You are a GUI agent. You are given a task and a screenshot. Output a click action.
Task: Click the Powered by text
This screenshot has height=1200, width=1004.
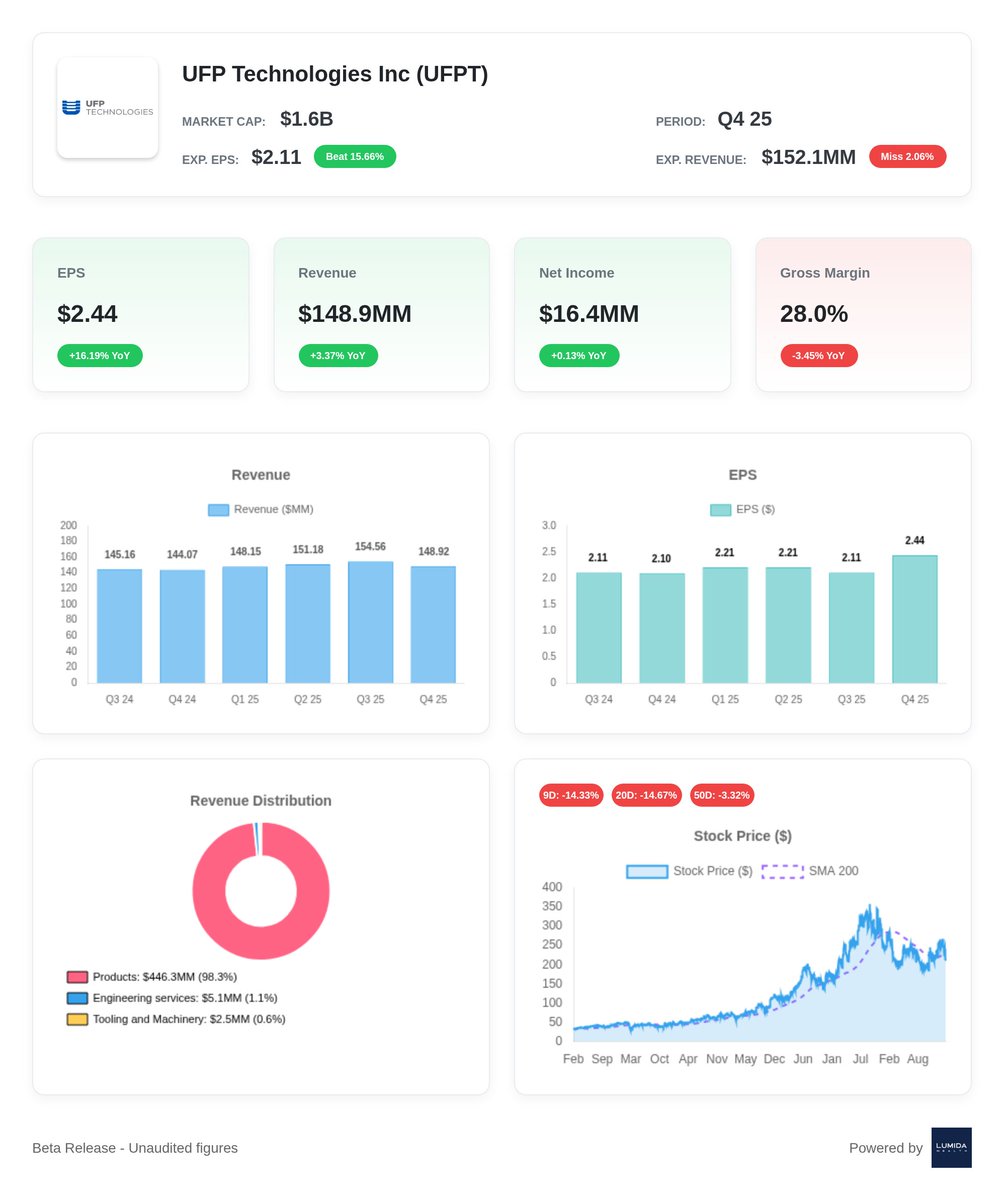click(x=886, y=1148)
